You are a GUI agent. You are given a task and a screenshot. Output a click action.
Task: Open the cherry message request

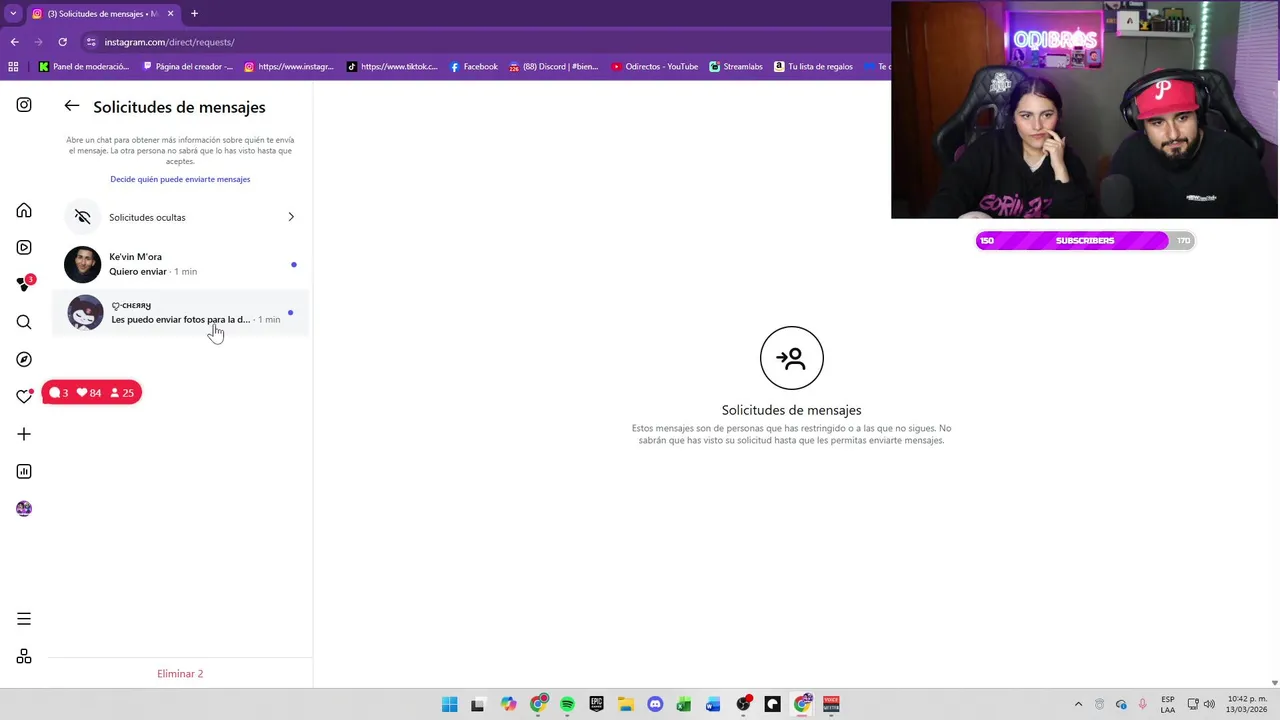pyautogui.click(x=180, y=312)
